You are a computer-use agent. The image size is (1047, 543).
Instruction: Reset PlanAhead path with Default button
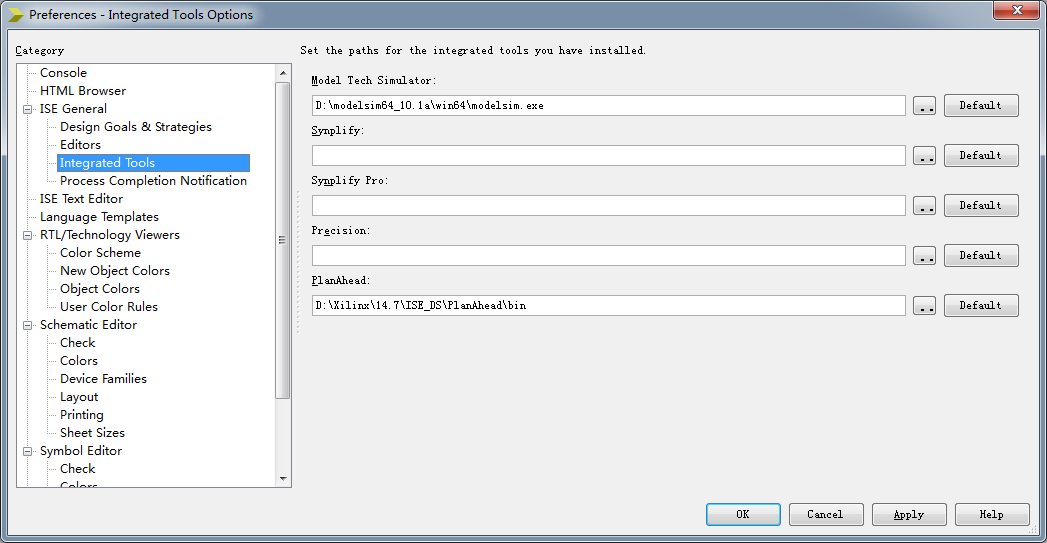[981, 306]
